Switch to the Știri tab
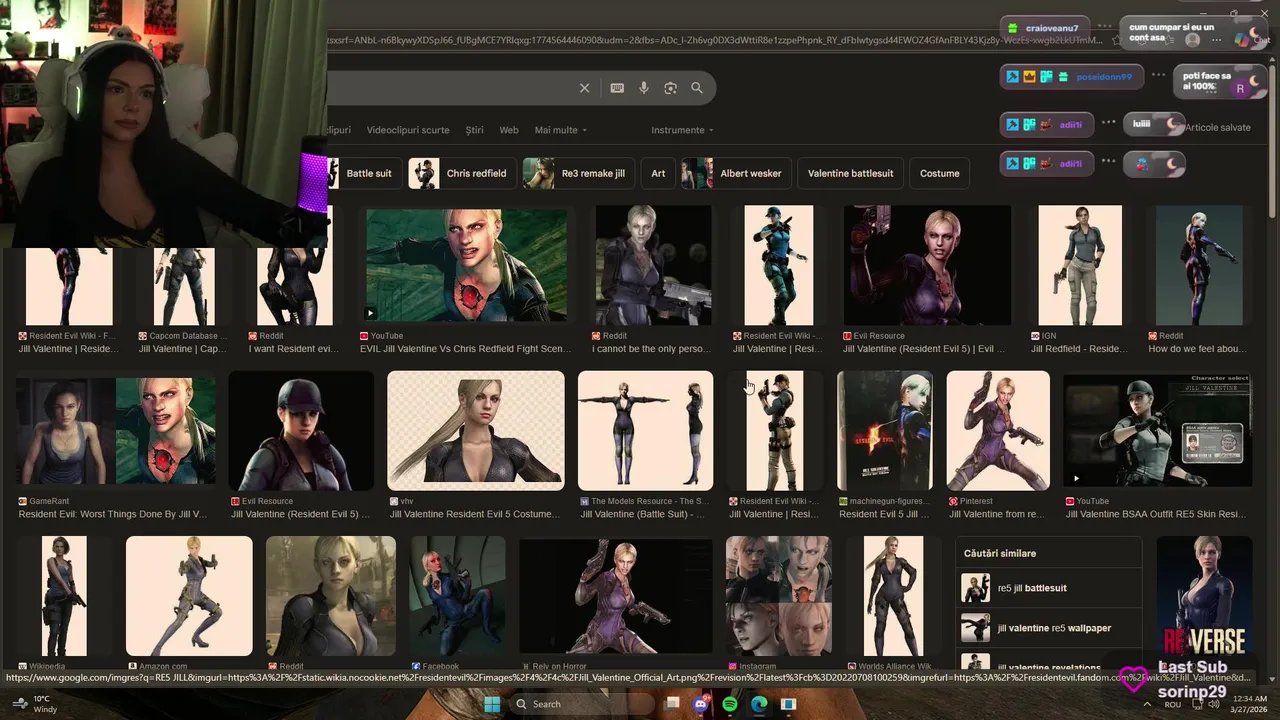The width and height of the screenshot is (1280, 720). (474, 130)
